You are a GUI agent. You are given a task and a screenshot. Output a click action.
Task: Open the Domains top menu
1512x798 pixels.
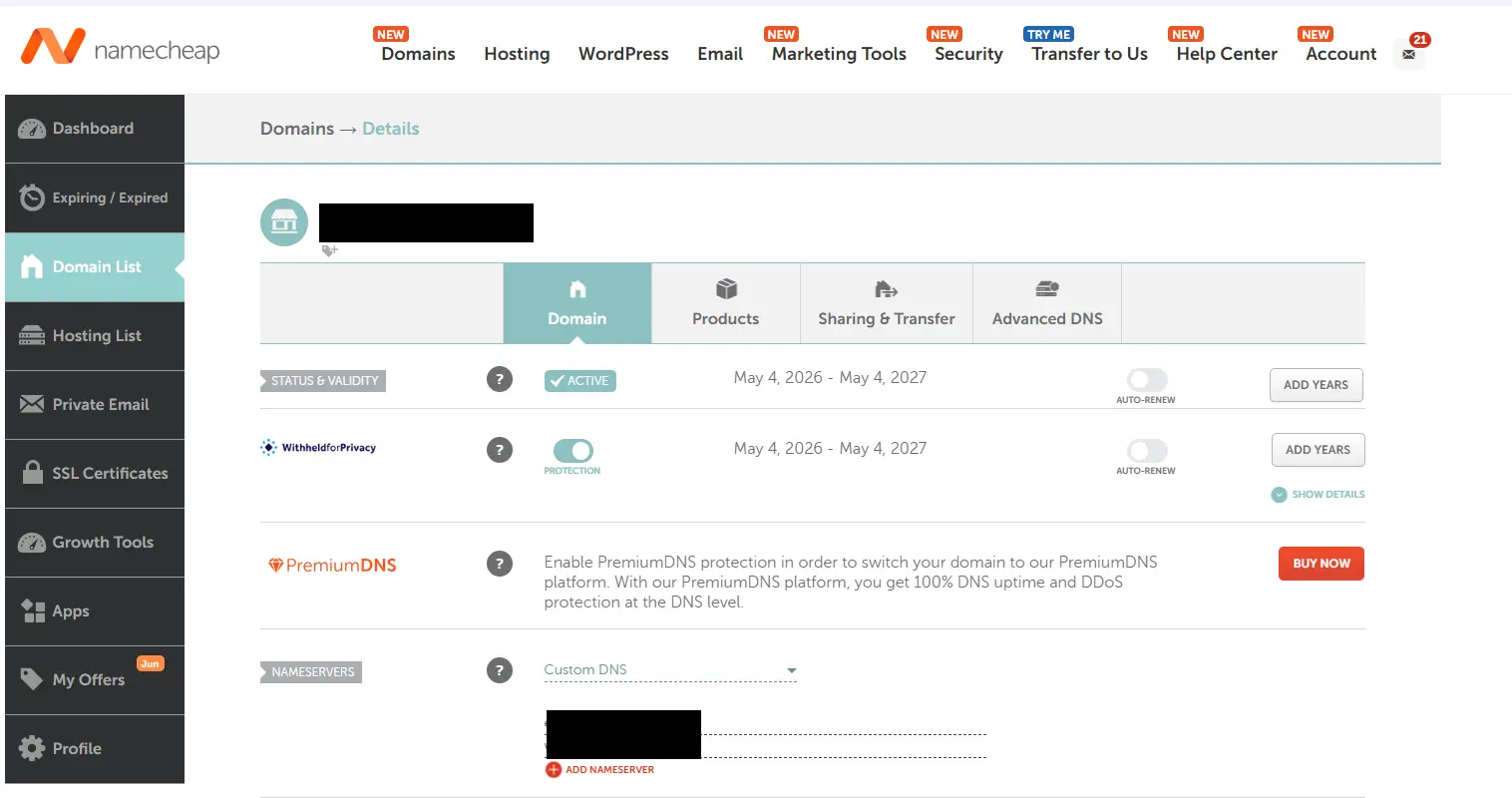click(x=418, y=54)
